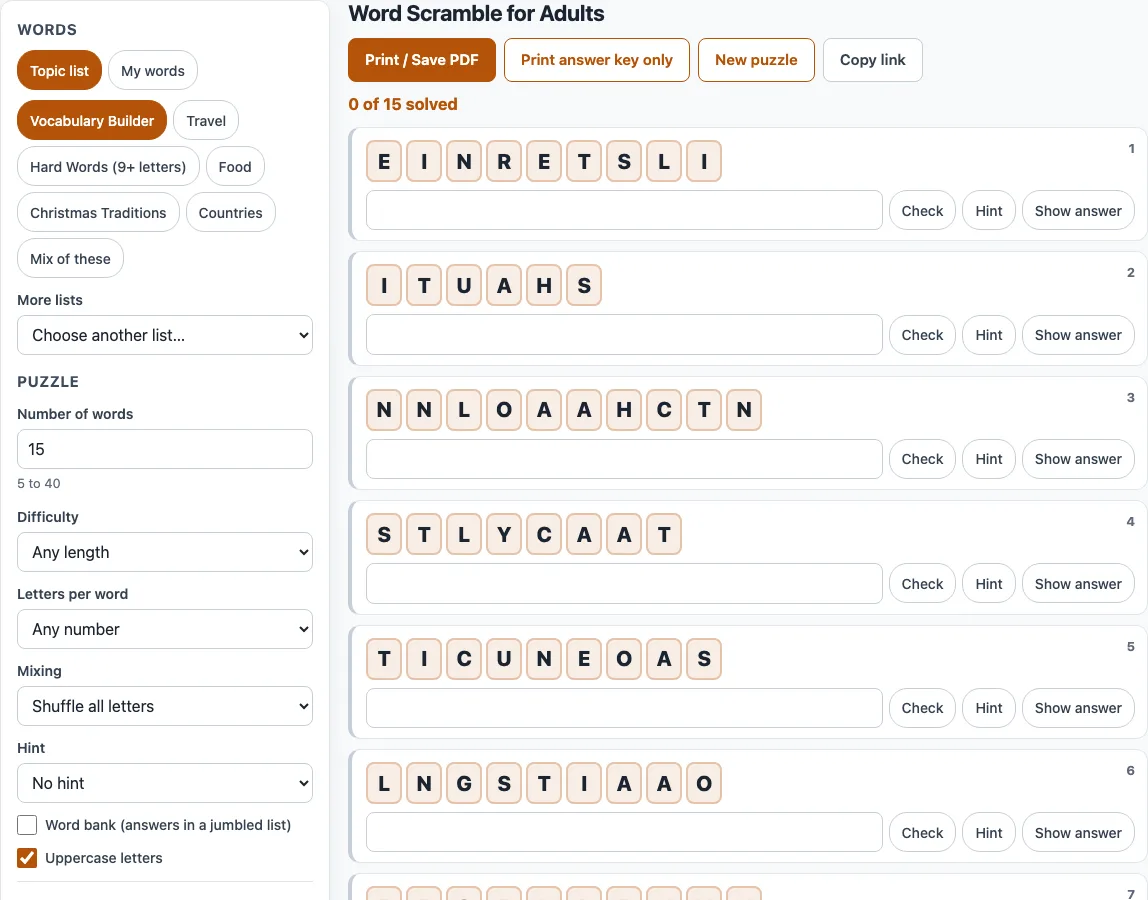
Task: Click the Copy link button
Action: 873,60
